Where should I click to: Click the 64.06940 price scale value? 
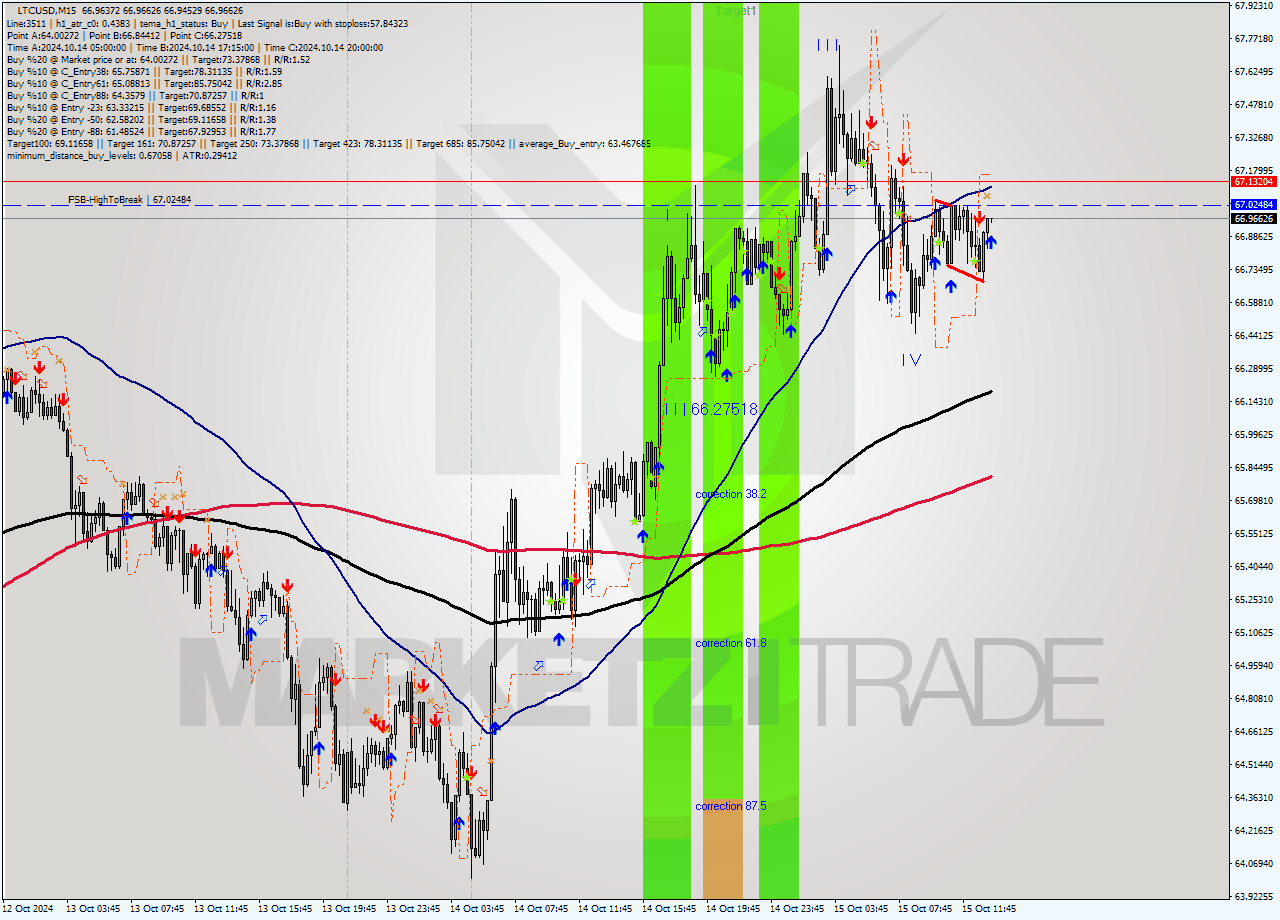pos(1254,864)
